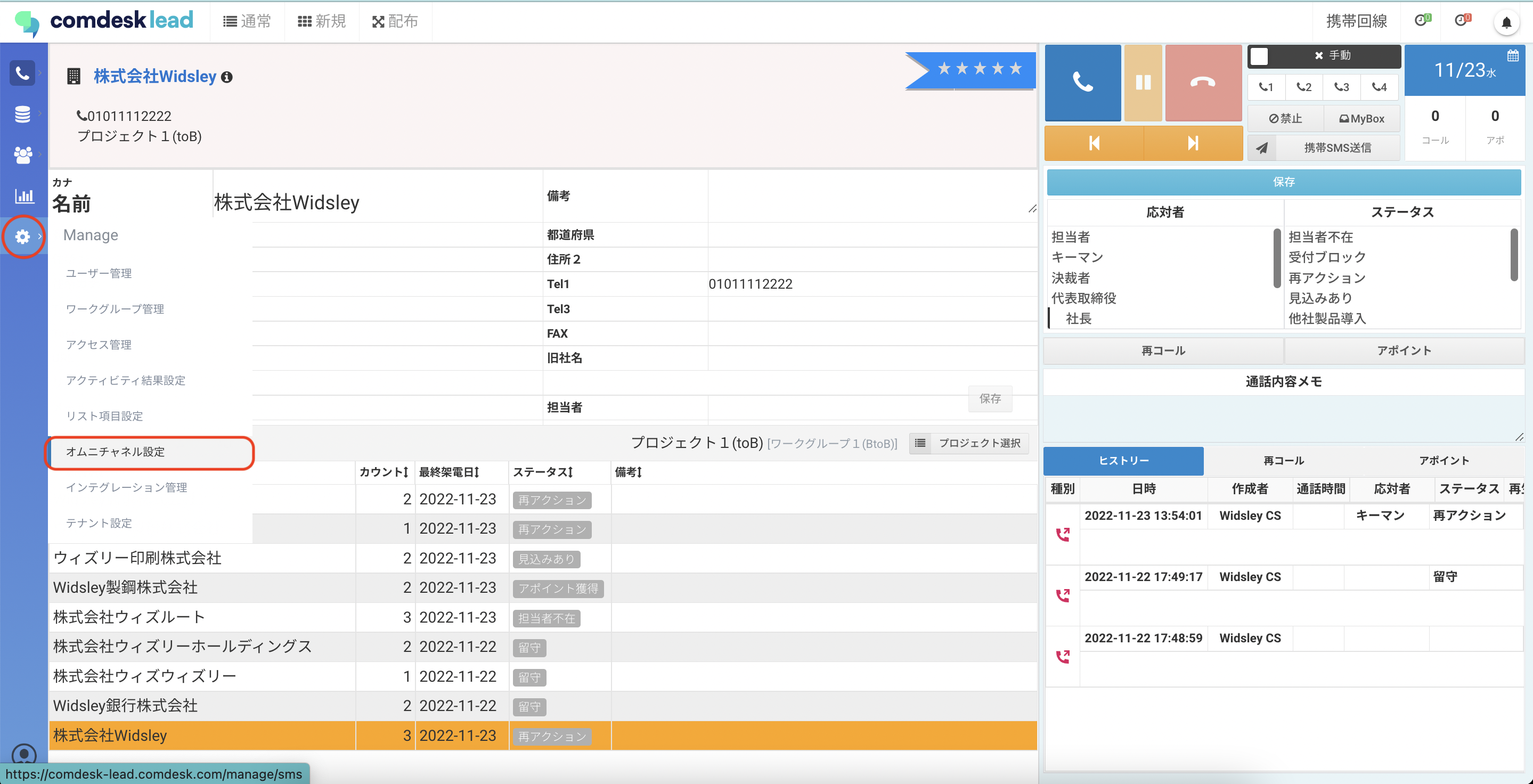Open リスト項目設定 menu item
The height and width of the screenshot is (784, 1533).
(x=104, y=416)
